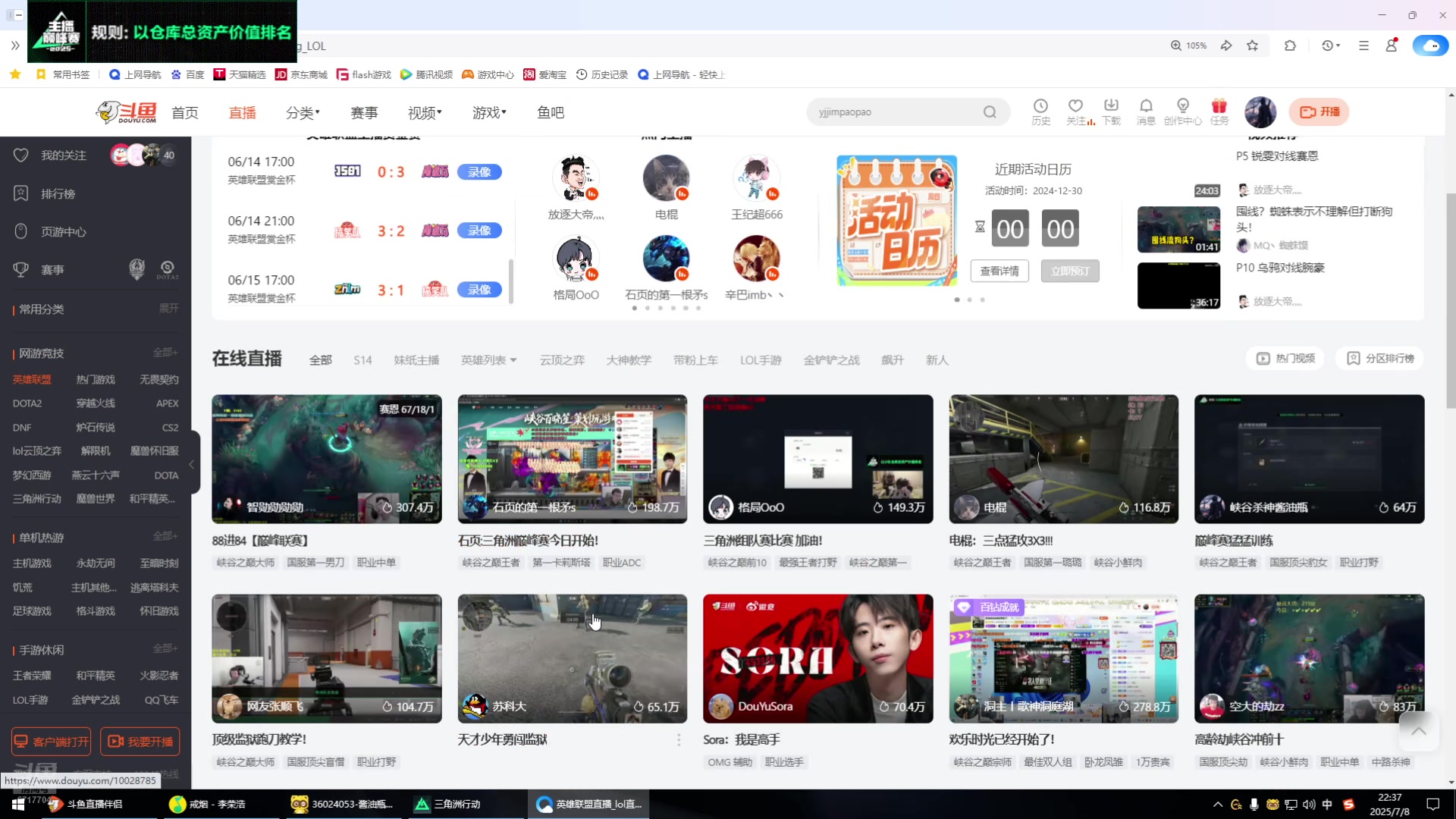Click the search magnifier icon
Image resolution: width=1456 pixels, height=819 pixels.
(990, 112)
